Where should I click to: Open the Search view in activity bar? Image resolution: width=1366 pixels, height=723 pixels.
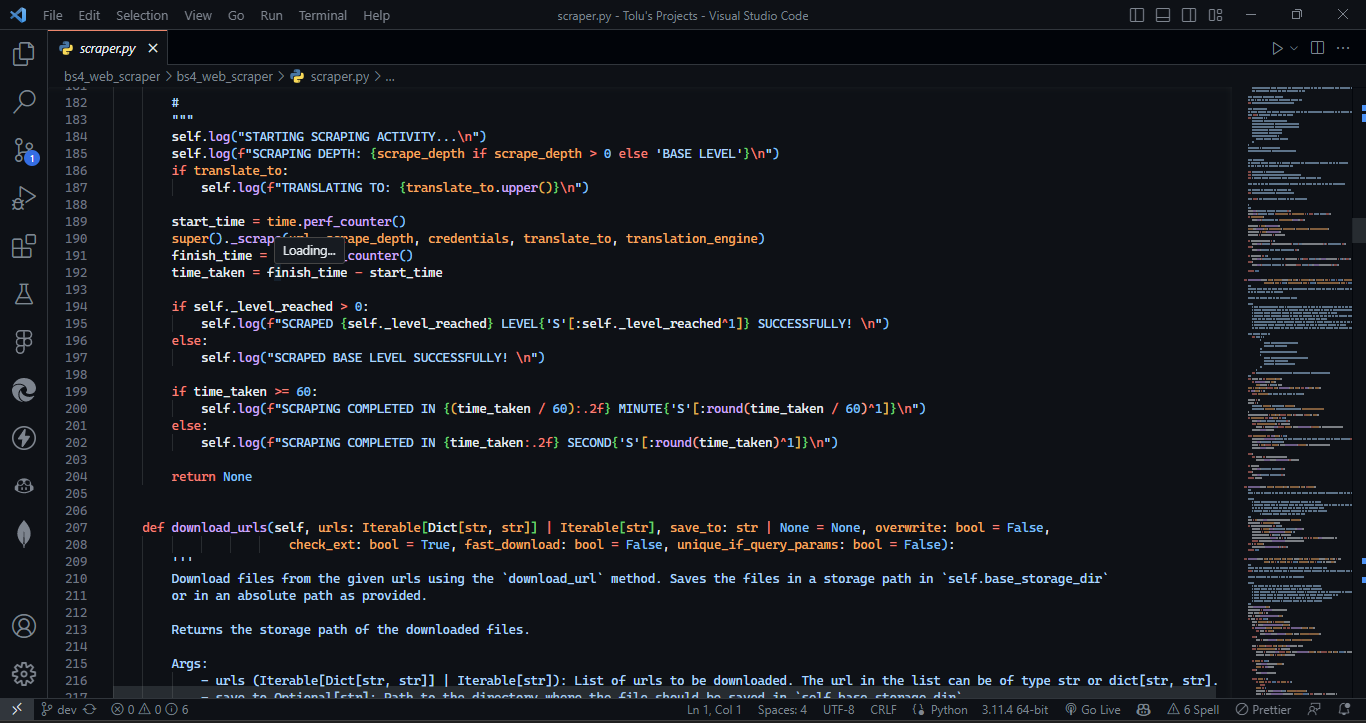pos(23,102)
